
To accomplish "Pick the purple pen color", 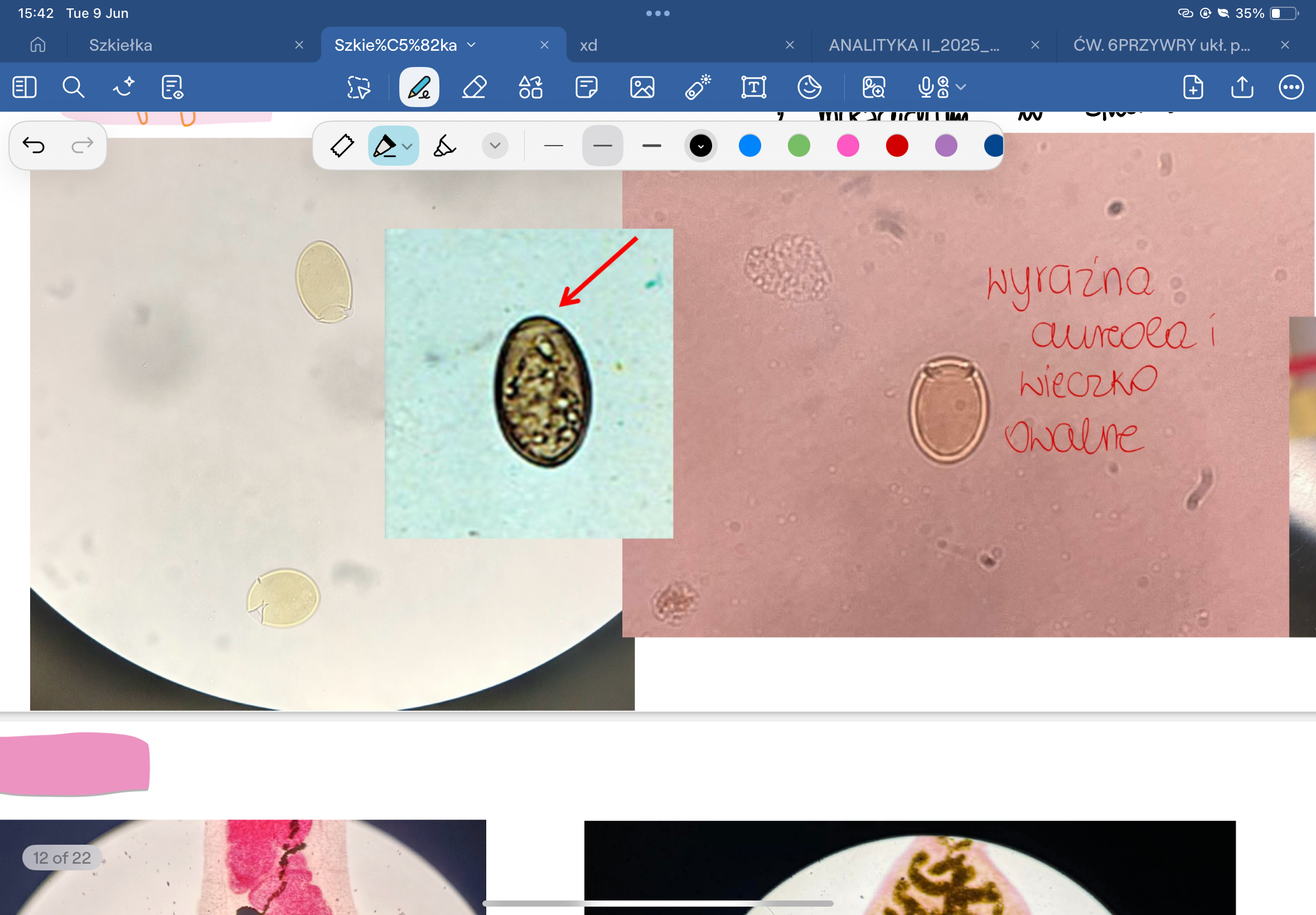I will point(946,146).
